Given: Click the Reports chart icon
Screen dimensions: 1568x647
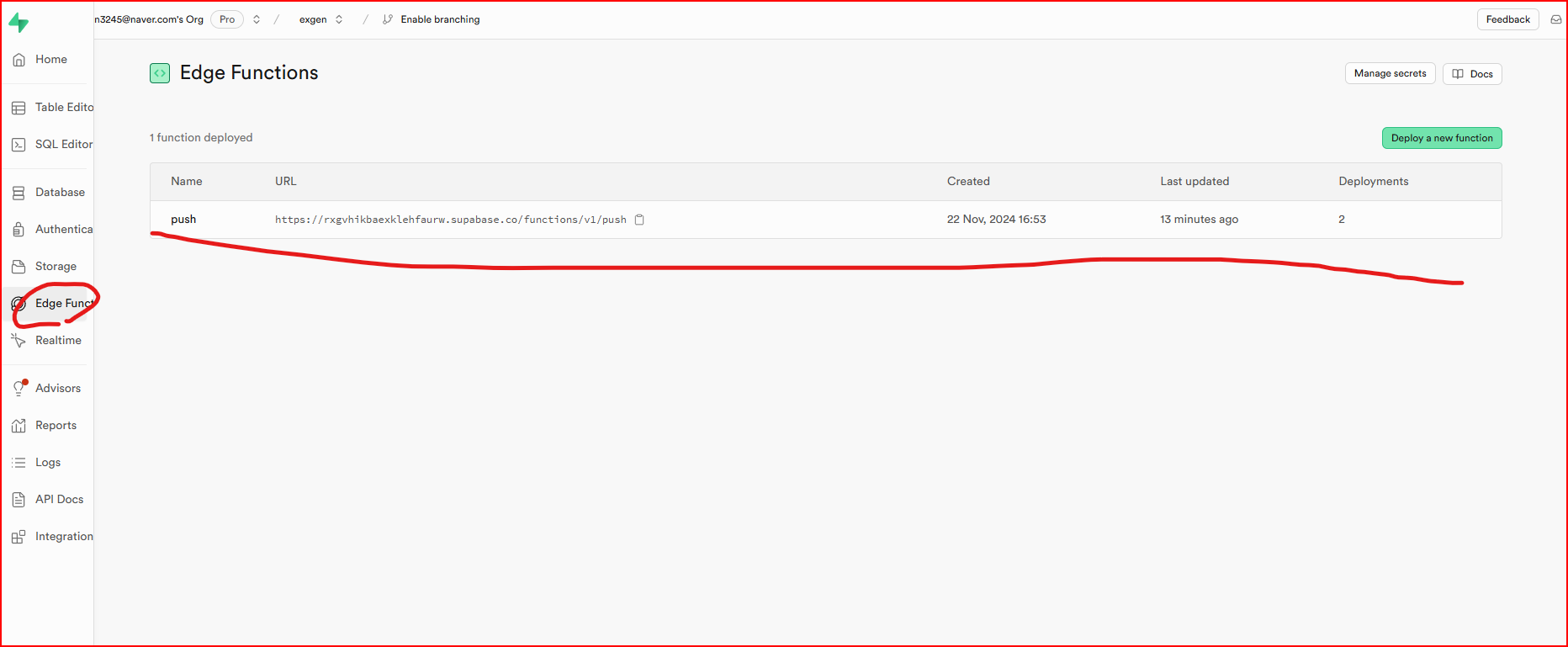Looking at the screenshot, I should [19, 426].
